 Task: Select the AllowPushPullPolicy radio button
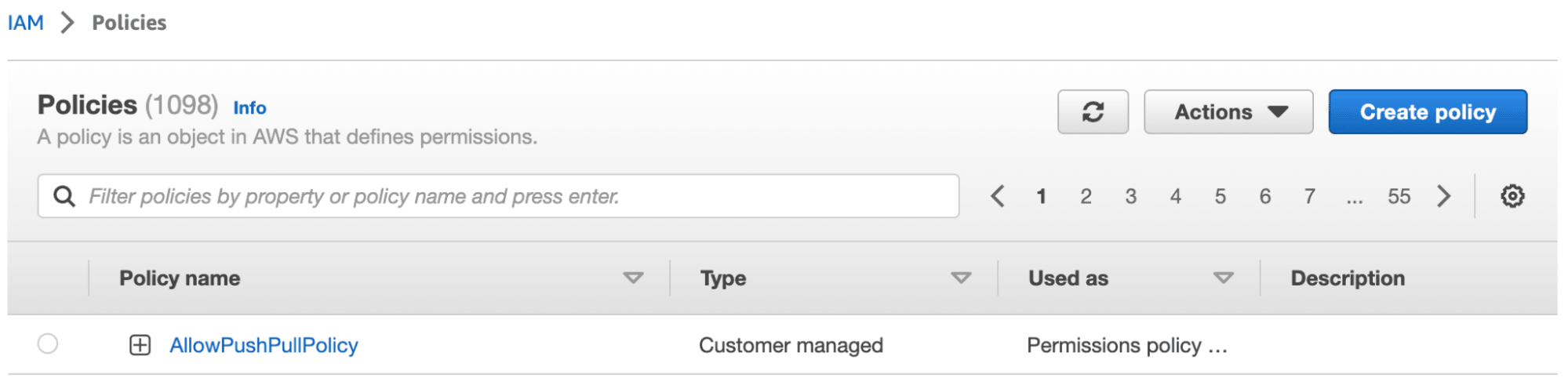(48, 343)
